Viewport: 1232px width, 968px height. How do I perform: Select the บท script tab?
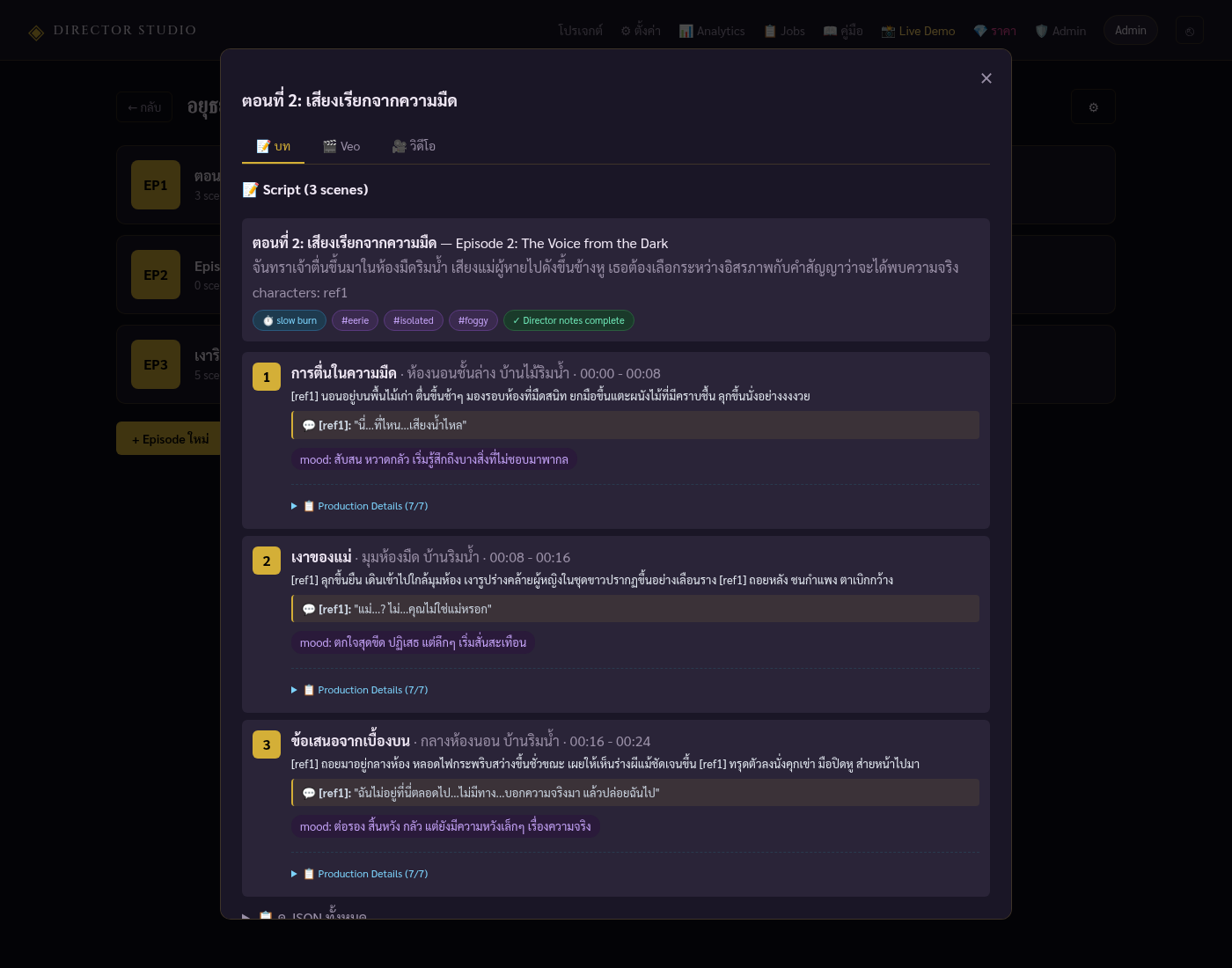click(274, 146)
